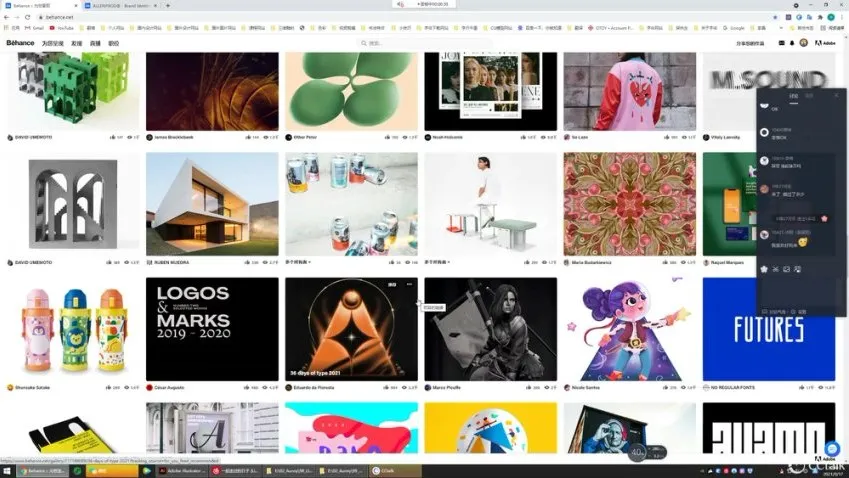Click the browser back arrow button
This screenshot has width=849, height=478.
click(x=7, y=18)
